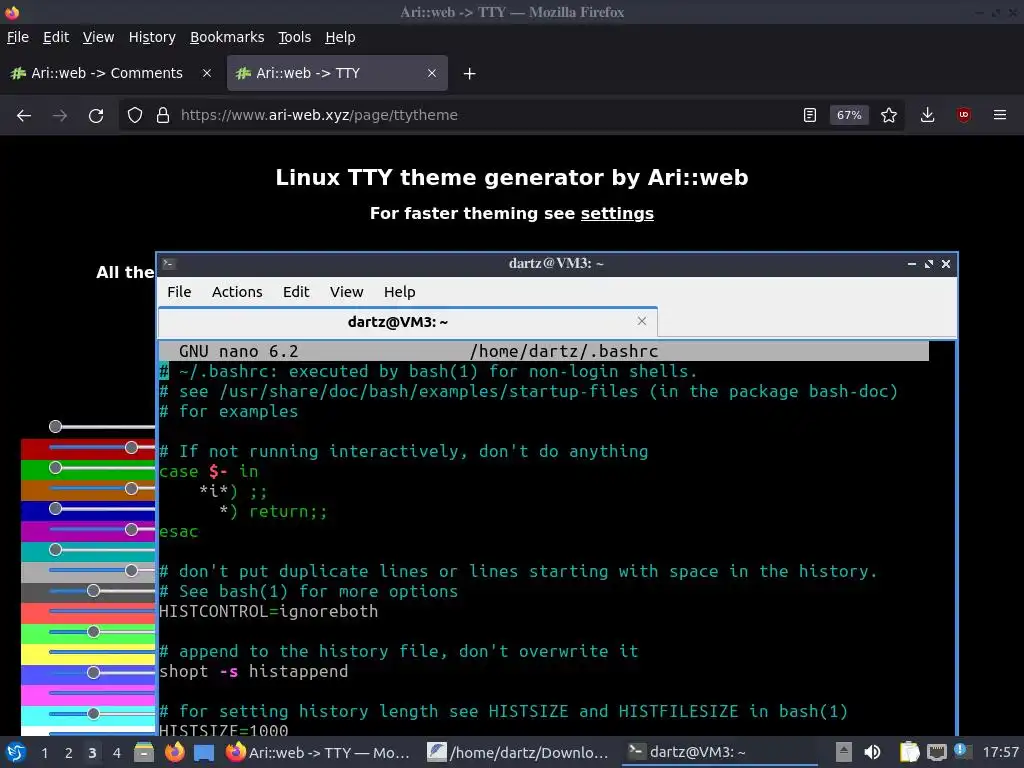Click the yellow color slider track
1024x768 pixels.
click(x=102, y=652)
